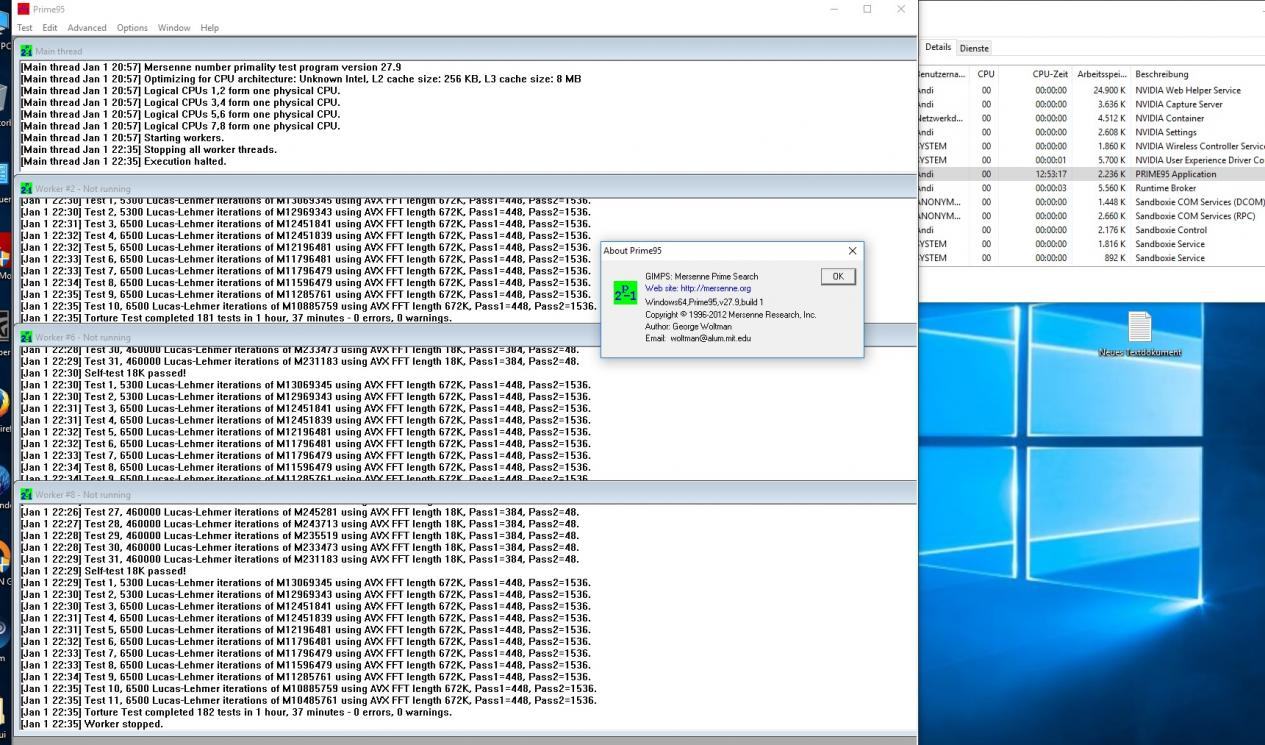Click the 'Logical CPUs 7,8' log line
The height and width of the screenshot is (745, 1265).
(180, 126)
